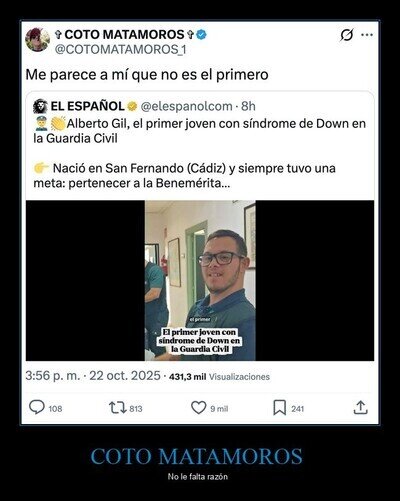
Task: Click the 431,3 mil Visualizaciones count
Action: [219, 377]
